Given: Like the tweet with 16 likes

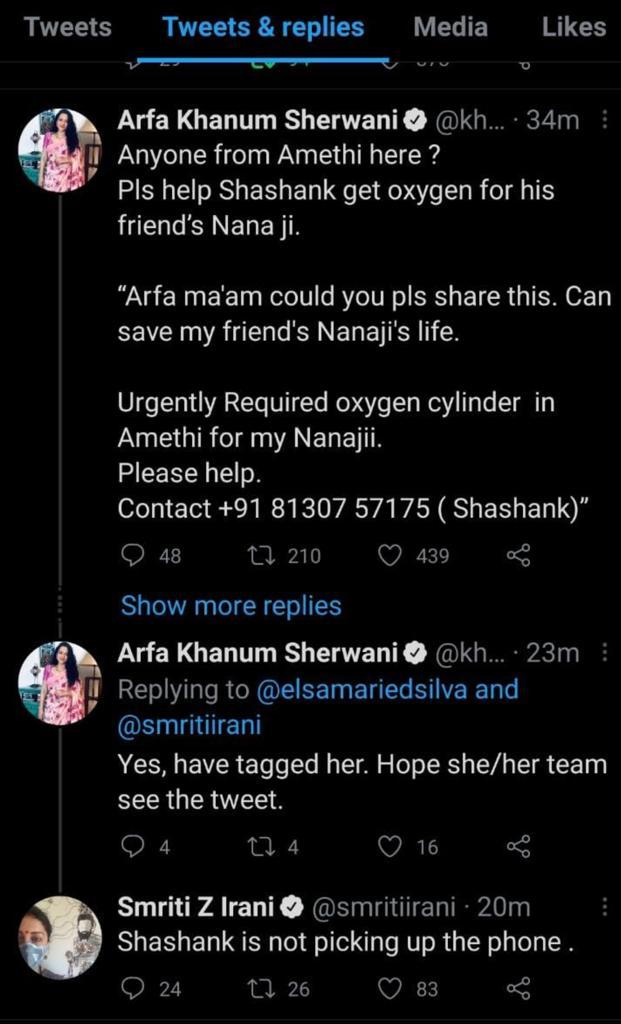Looking at the screenshot, I should [390, 847].
